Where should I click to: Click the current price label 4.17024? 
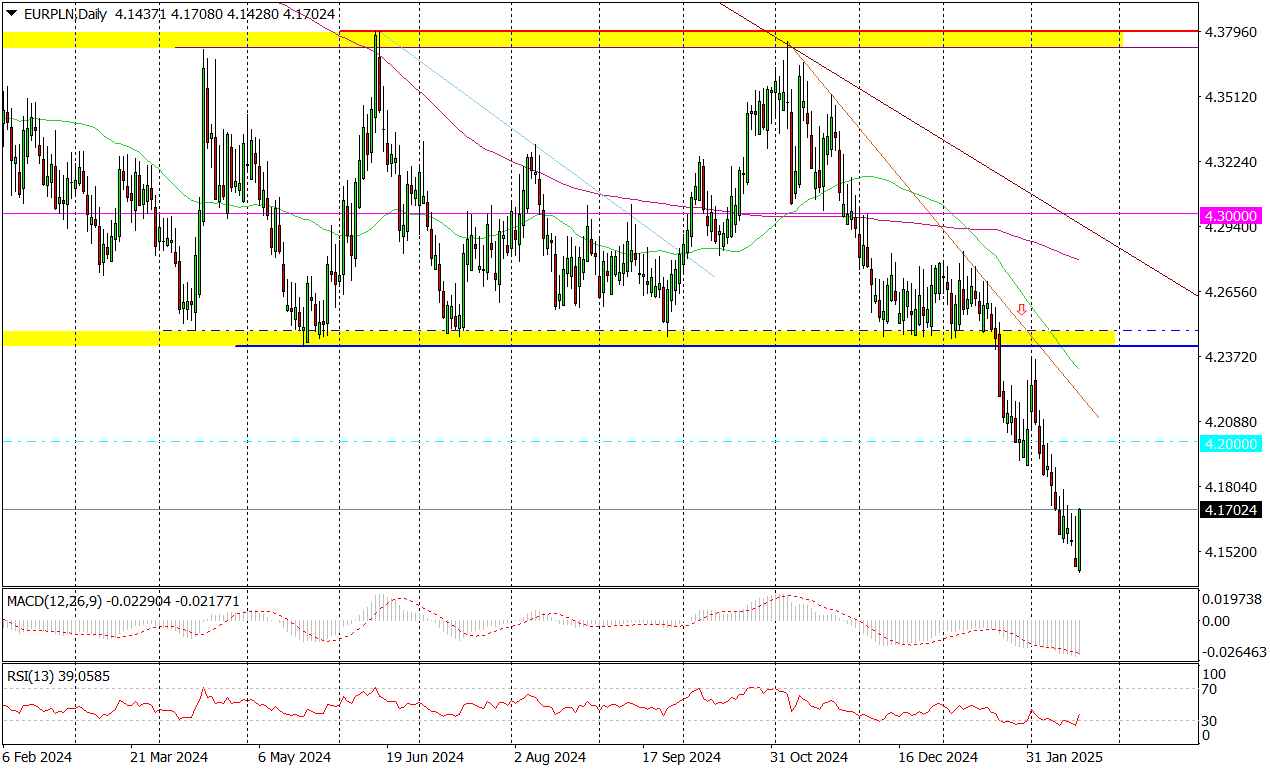pos(1231,510)
